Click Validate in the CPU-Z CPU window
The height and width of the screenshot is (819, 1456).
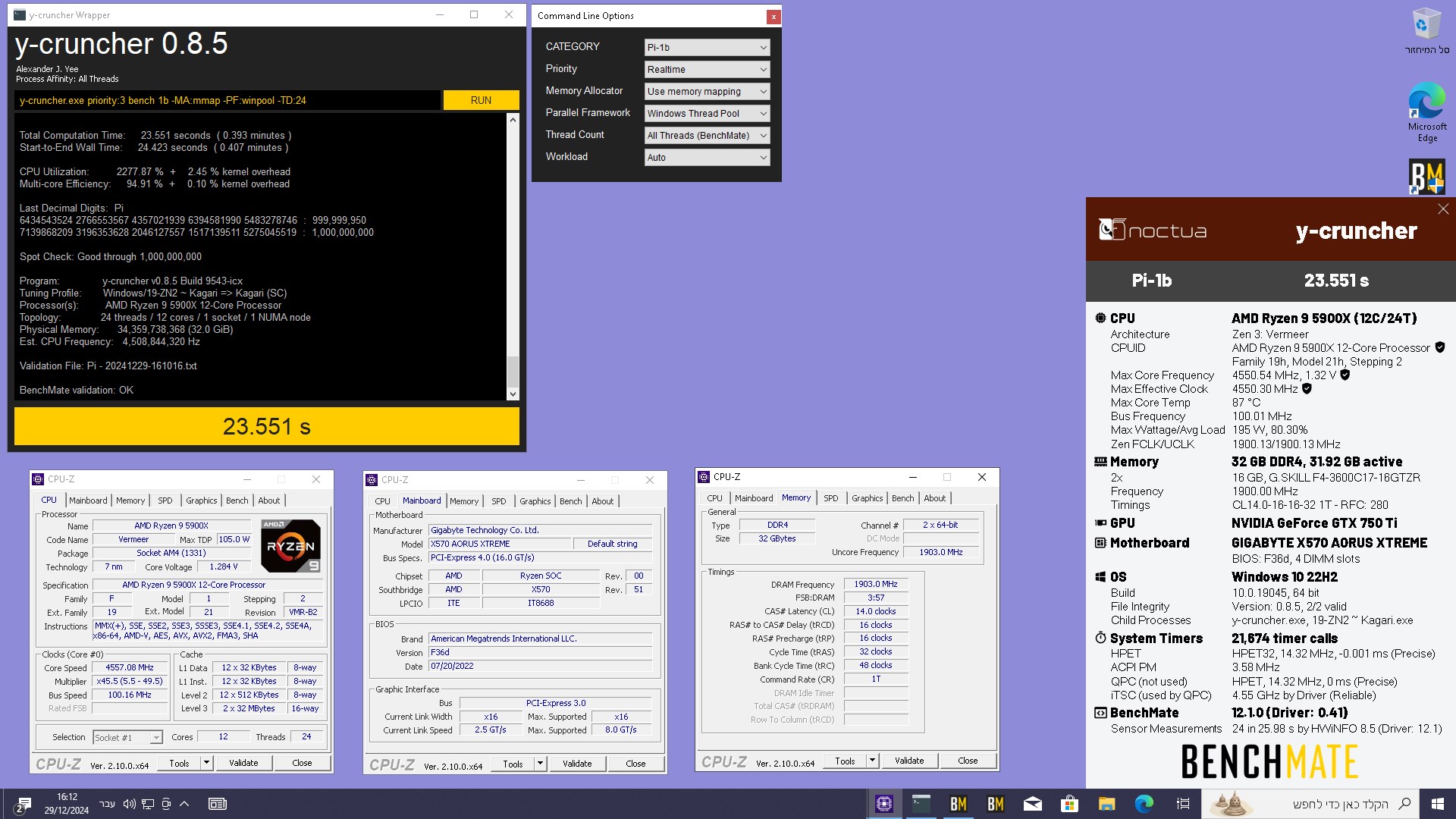click(x=243, y=763)
